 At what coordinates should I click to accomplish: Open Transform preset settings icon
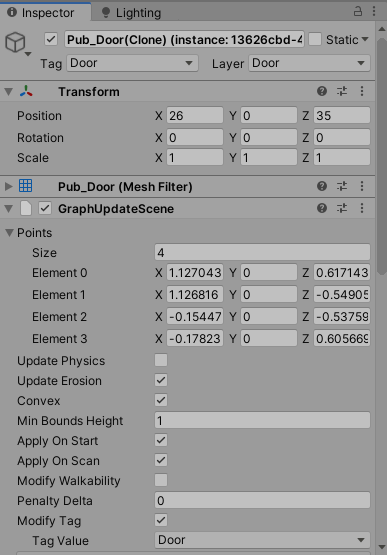[x=342, y=91]
